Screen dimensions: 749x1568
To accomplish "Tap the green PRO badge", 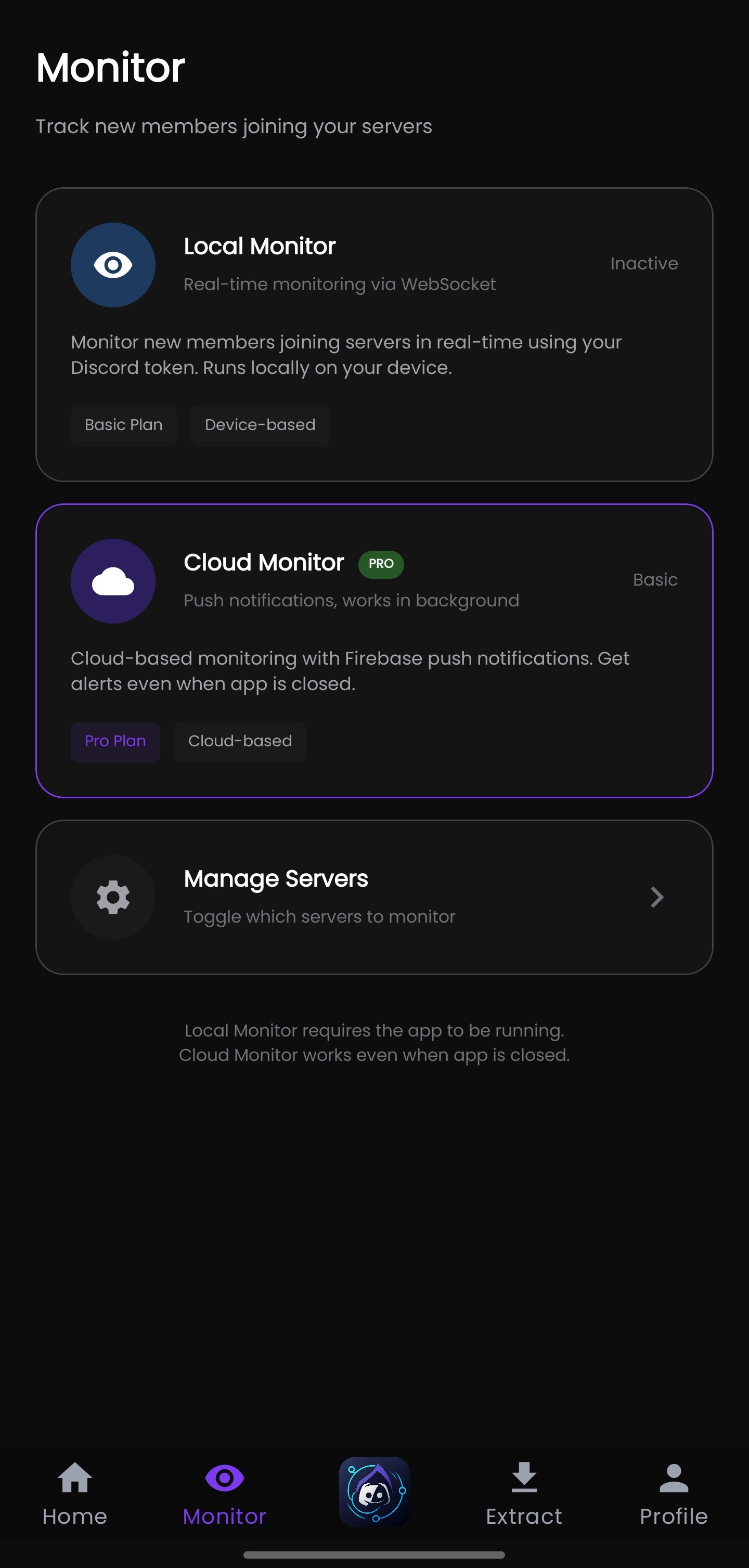I will (x=381, y=564).
